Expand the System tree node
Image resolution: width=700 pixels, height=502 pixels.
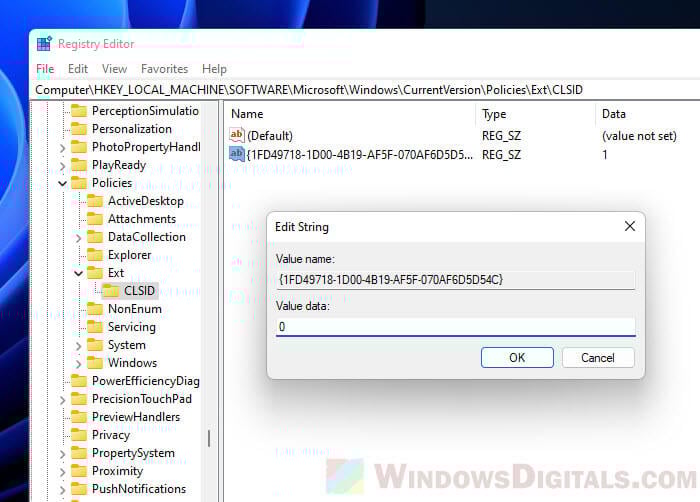point(79,346)
